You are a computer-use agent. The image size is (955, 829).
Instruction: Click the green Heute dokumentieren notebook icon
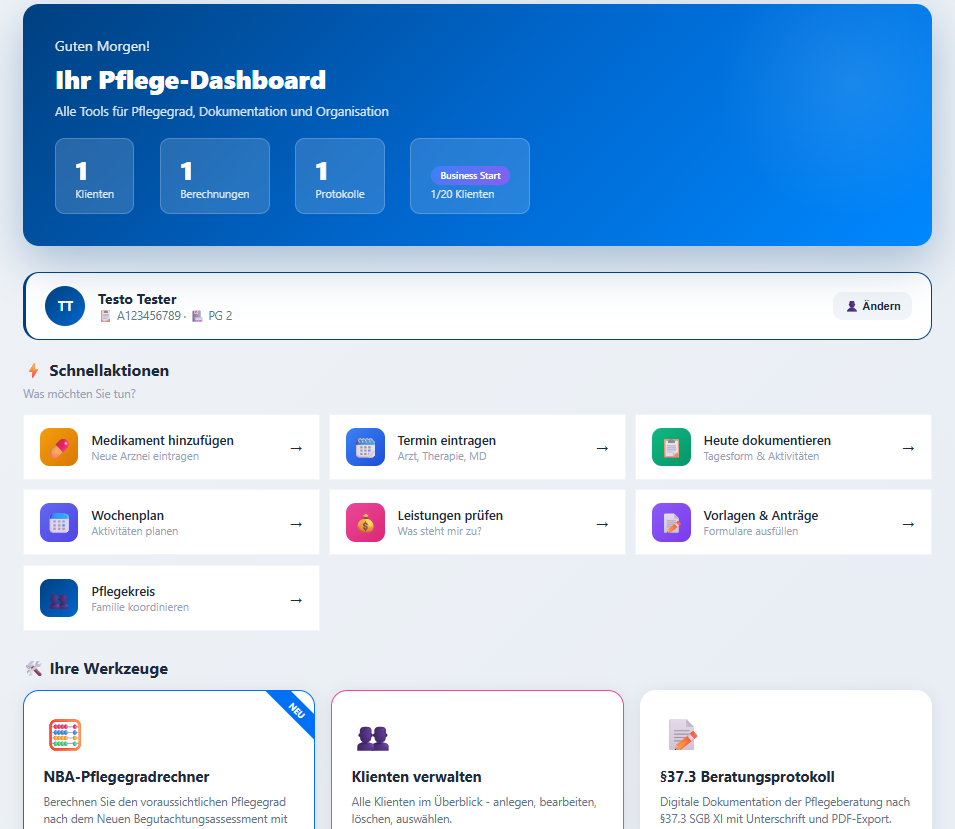(671, 447)
